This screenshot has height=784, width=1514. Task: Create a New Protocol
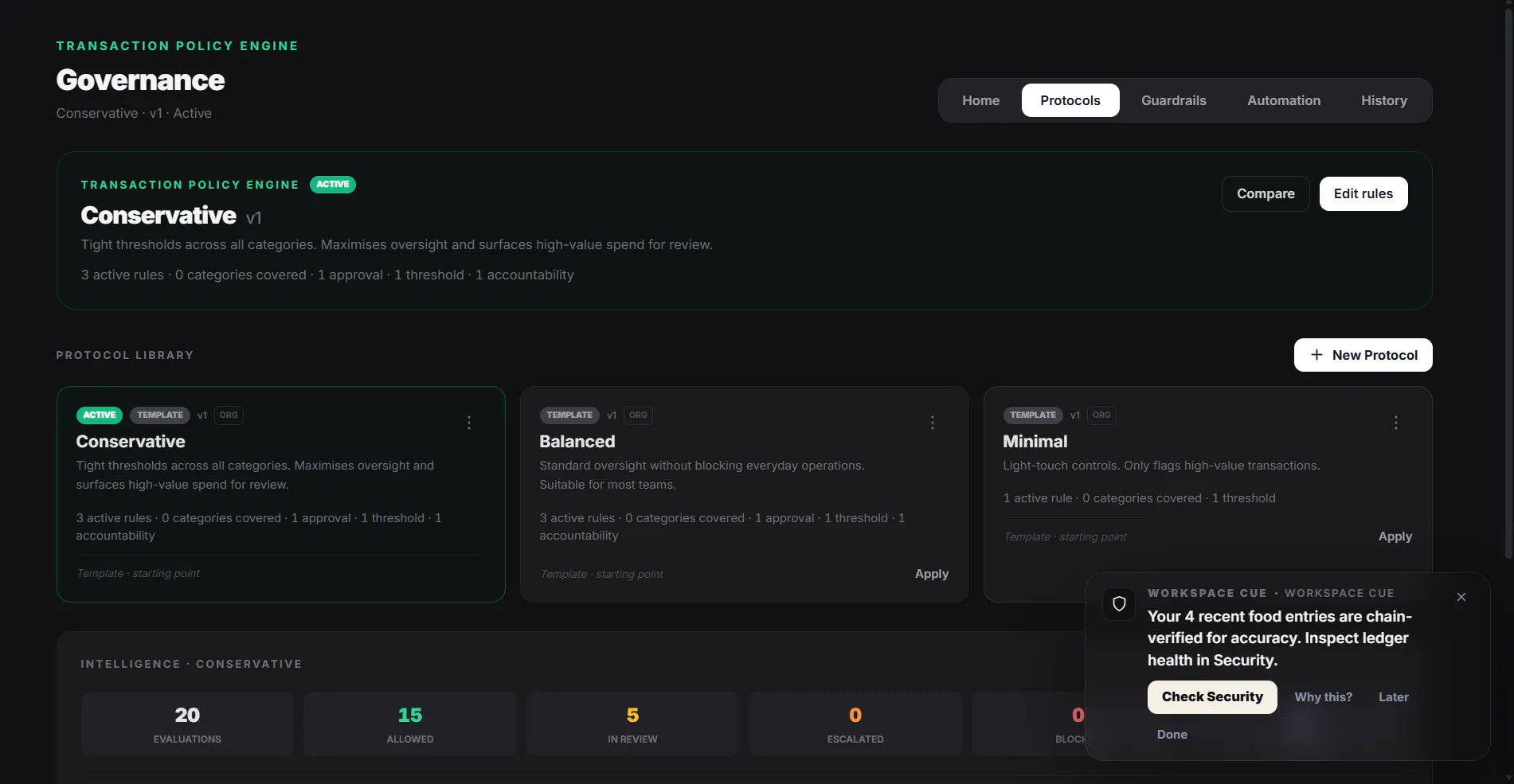point(1363,355)
